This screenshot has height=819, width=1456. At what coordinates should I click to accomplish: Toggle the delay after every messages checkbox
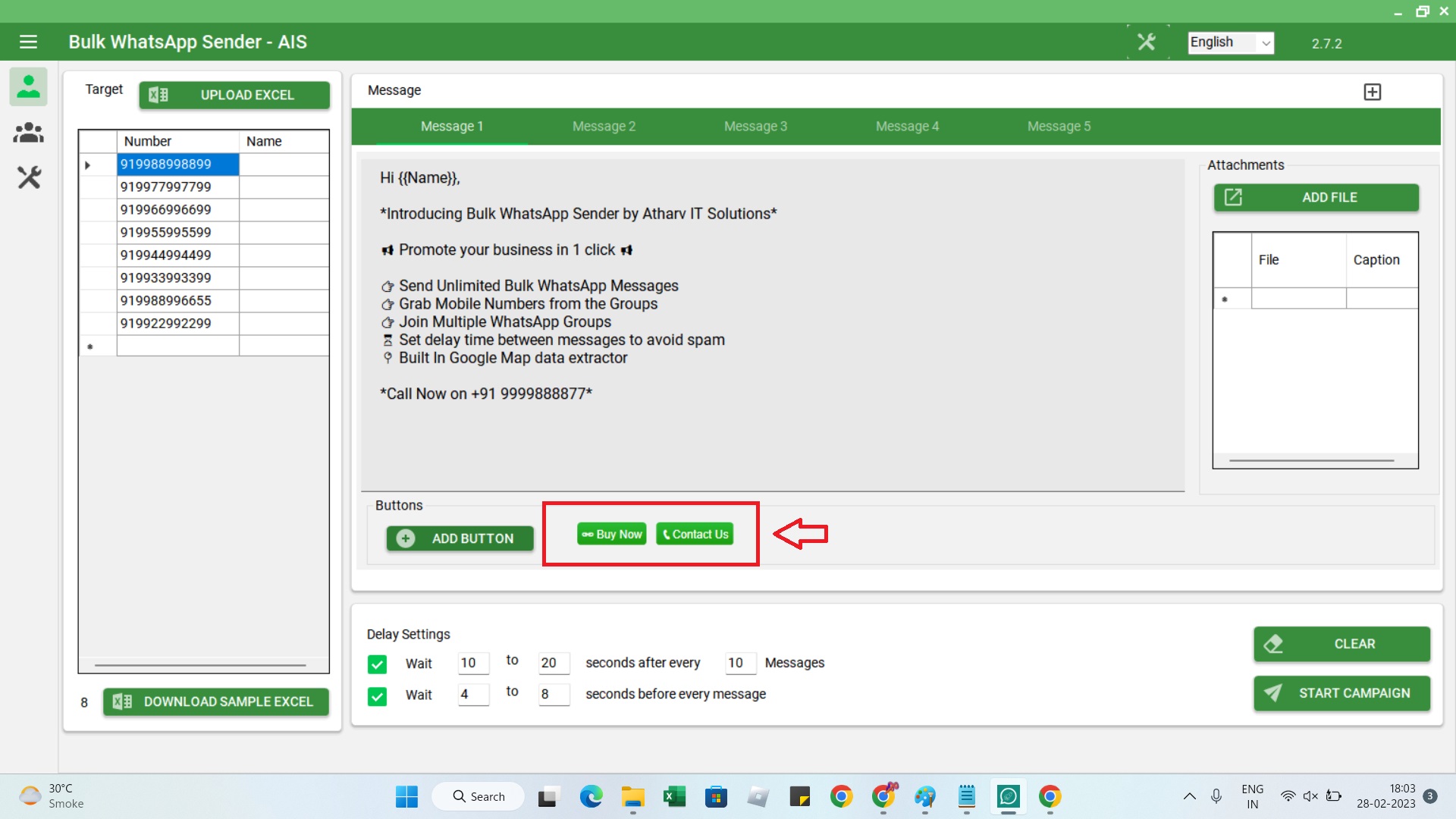[x=377, y=664]
